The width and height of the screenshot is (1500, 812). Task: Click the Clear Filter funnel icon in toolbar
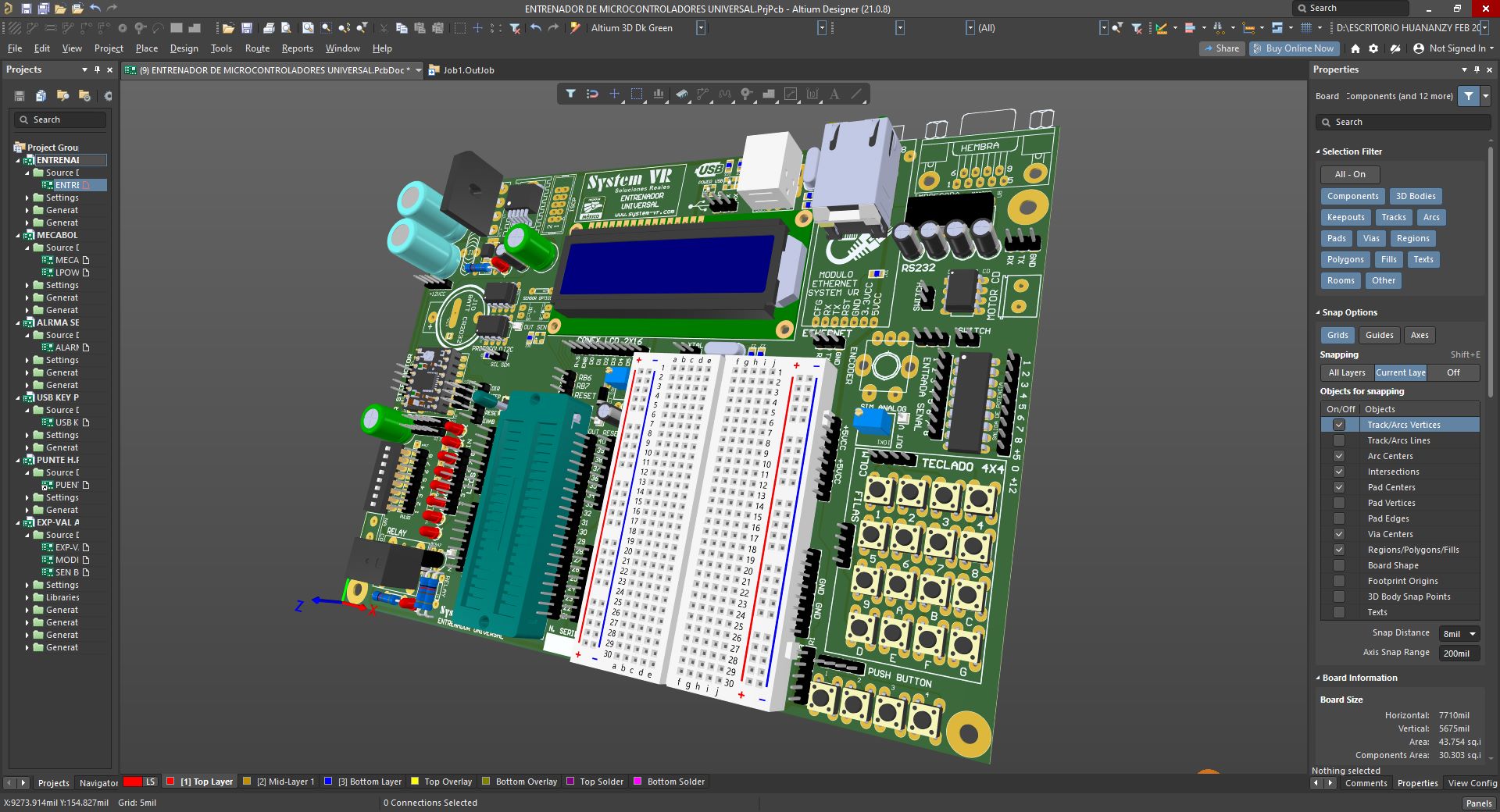pyautogui.click(x=515, y=28)
